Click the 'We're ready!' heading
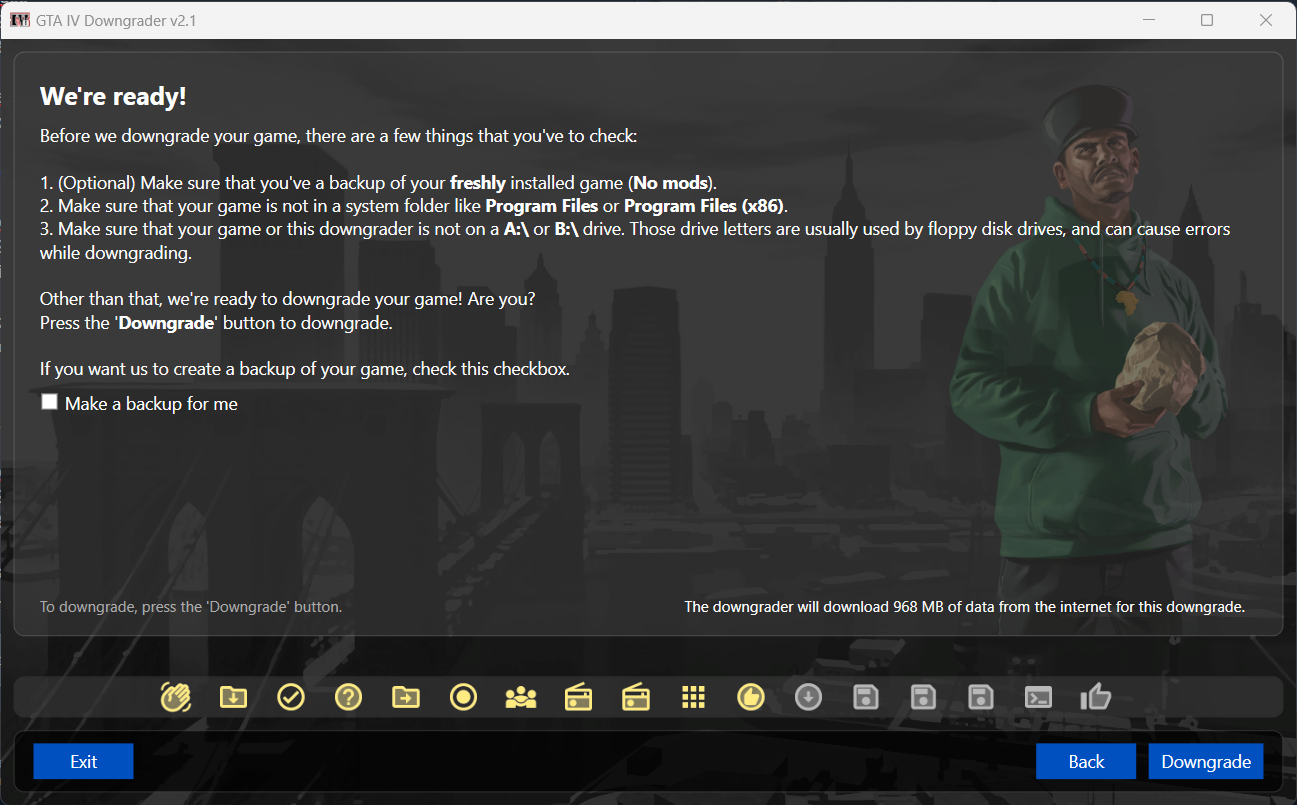Screen dimensions: 1297x805 pyautogui.click(x=113, y=97)
